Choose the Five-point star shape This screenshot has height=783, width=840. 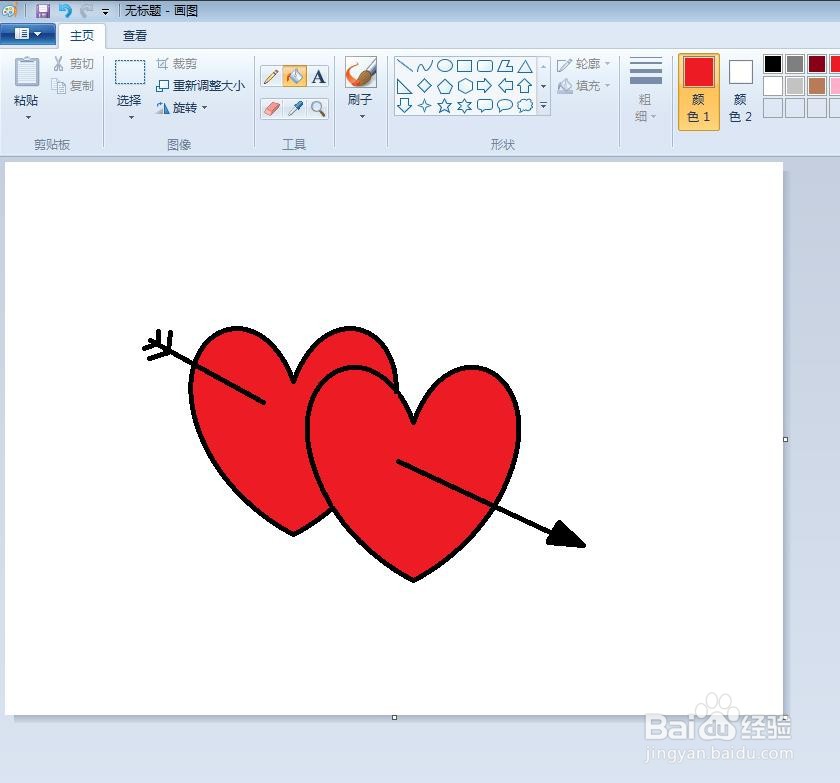coord(445,106)
